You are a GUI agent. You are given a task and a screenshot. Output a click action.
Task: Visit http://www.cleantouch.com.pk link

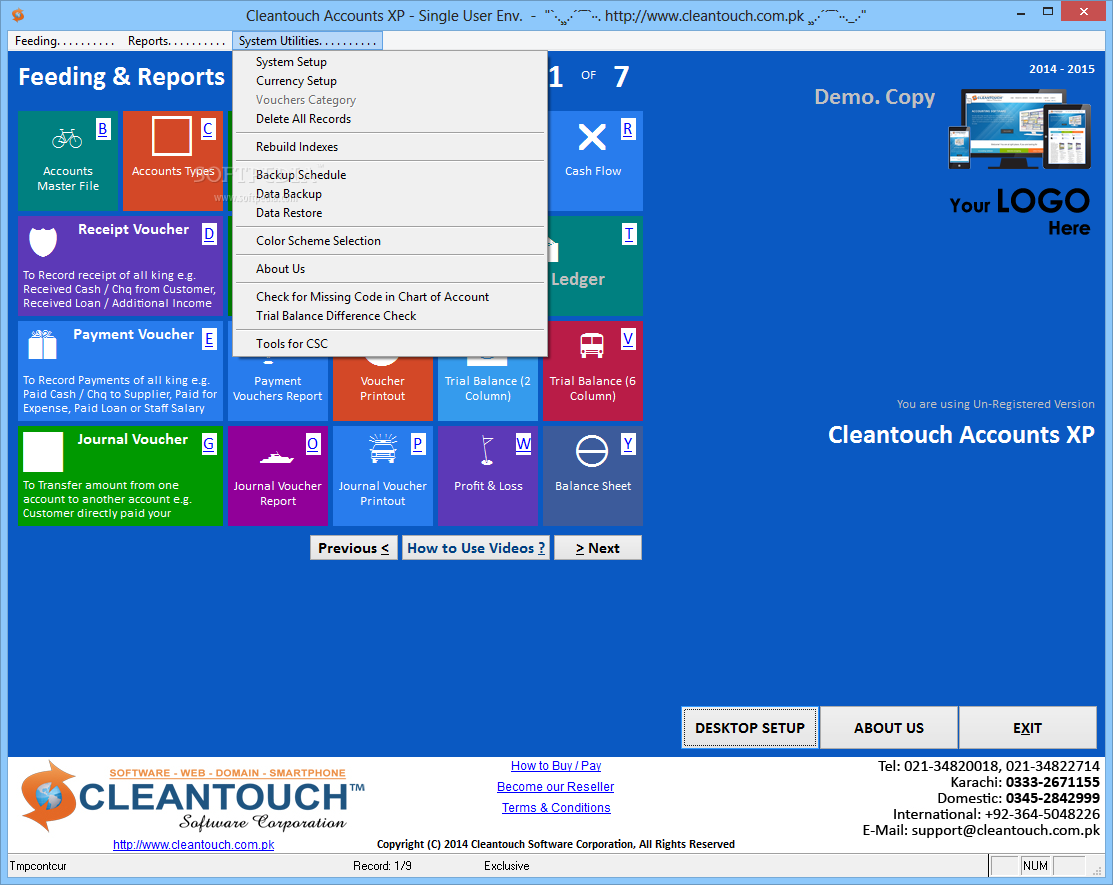(194, 845)
